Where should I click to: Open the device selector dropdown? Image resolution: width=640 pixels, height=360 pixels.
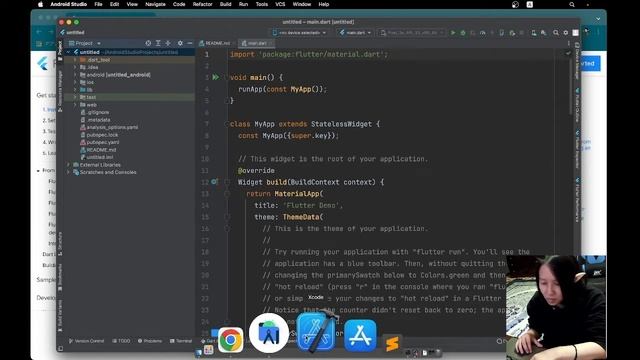[300, 33]
